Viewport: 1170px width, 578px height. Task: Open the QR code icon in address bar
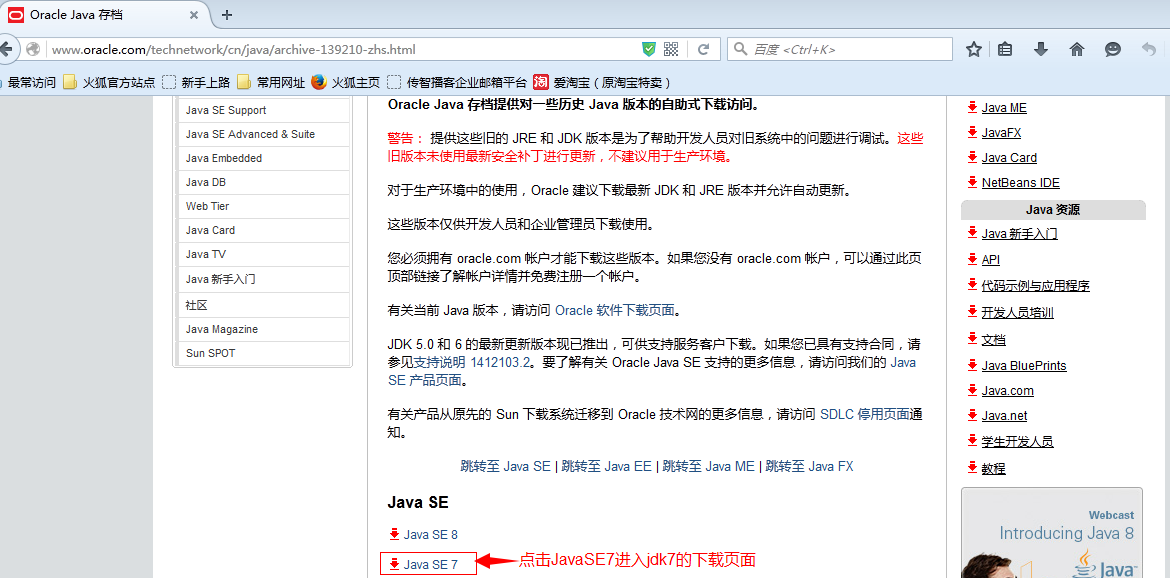tap(671, 49)
